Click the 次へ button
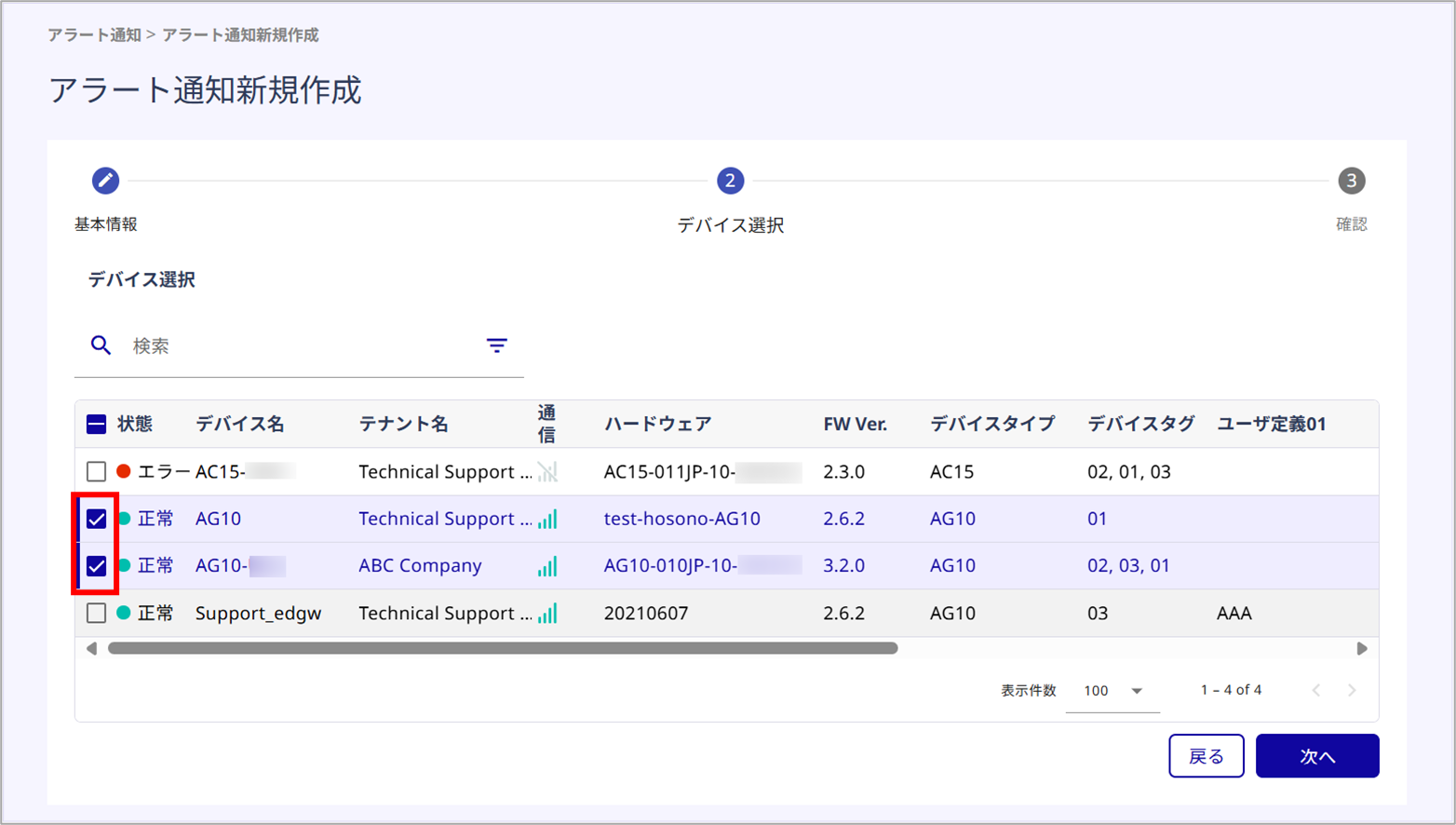Image resolution: width=1456 pixels, height=825 pixels. click(1317, 756)
